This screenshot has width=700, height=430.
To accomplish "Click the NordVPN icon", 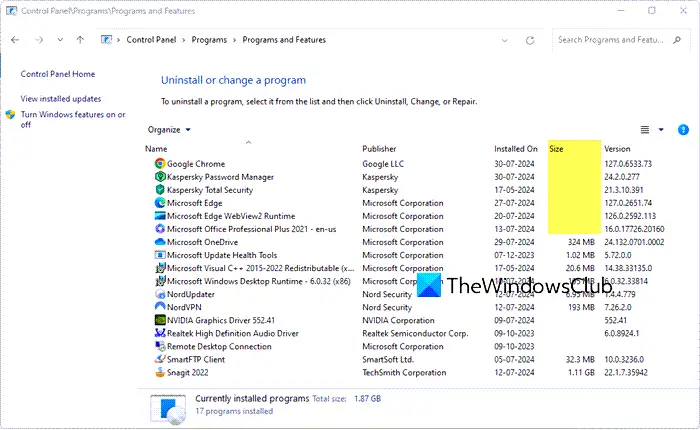I will point(160,307).
